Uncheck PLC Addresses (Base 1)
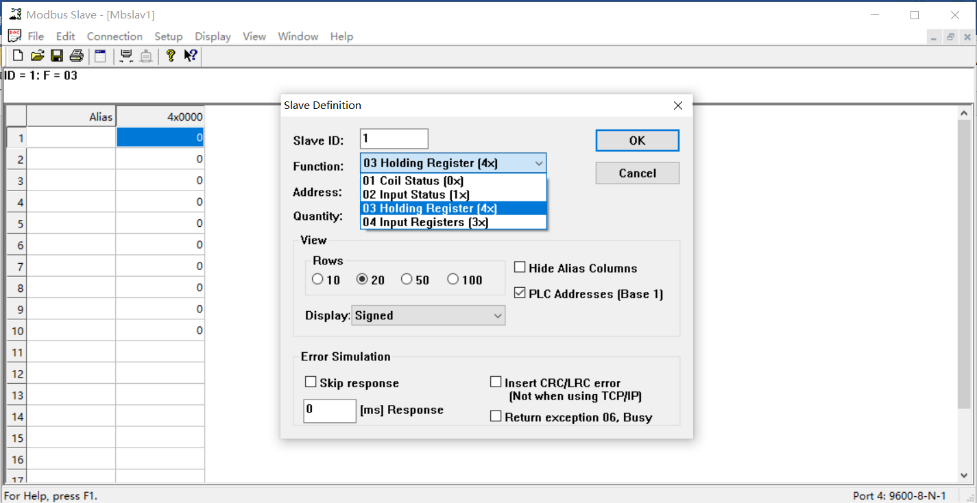Screen dimensions: 977x503 coord(520,294)
